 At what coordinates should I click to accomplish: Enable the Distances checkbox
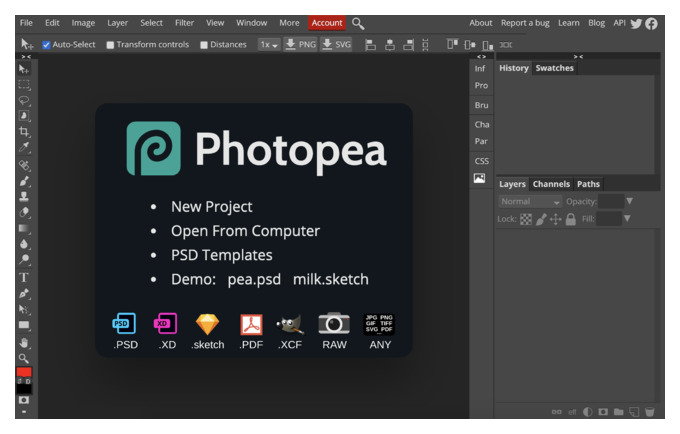[204, 45]
